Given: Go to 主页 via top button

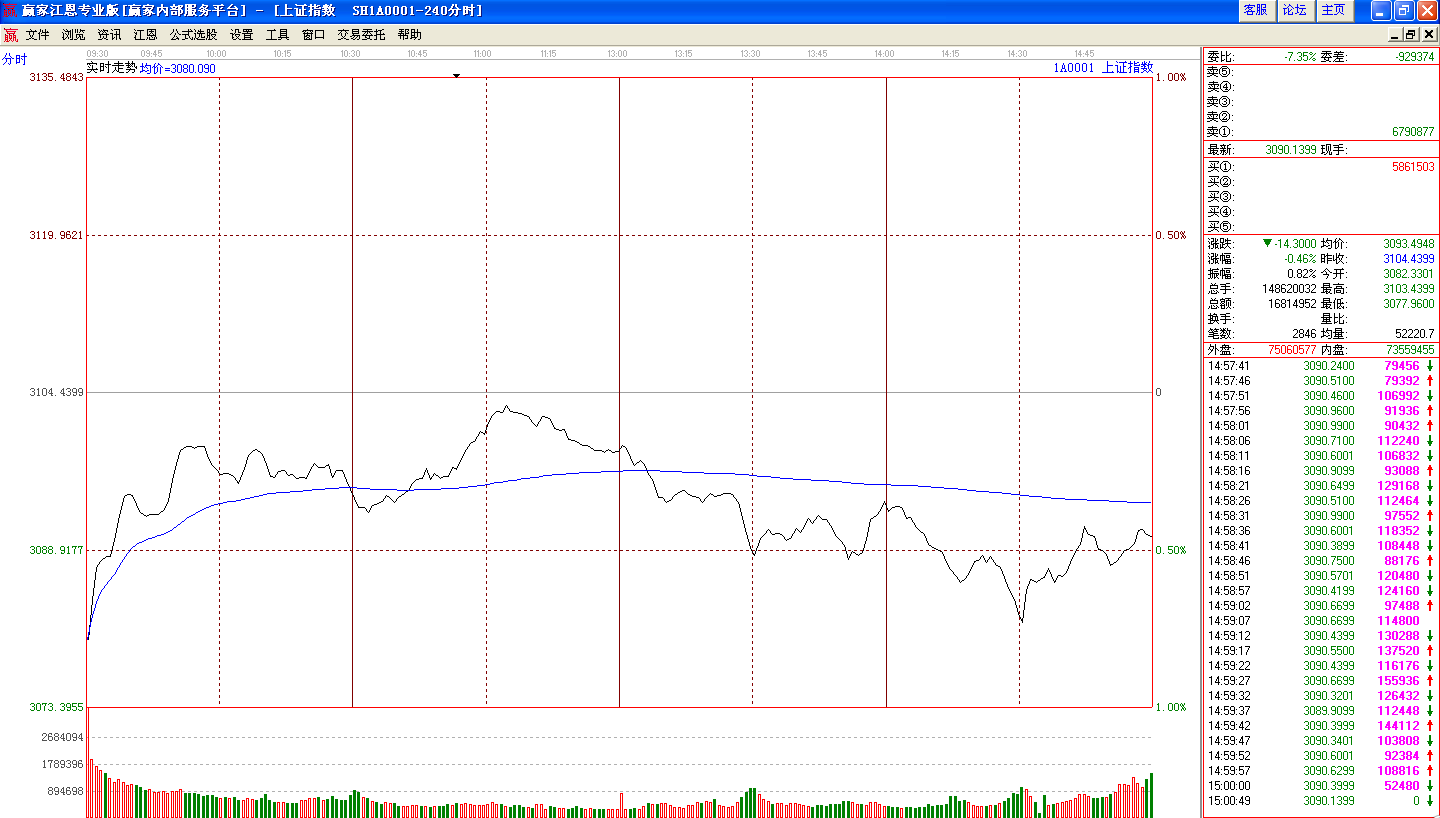Looking at the screenshot, I should [x=1333, y=10].
